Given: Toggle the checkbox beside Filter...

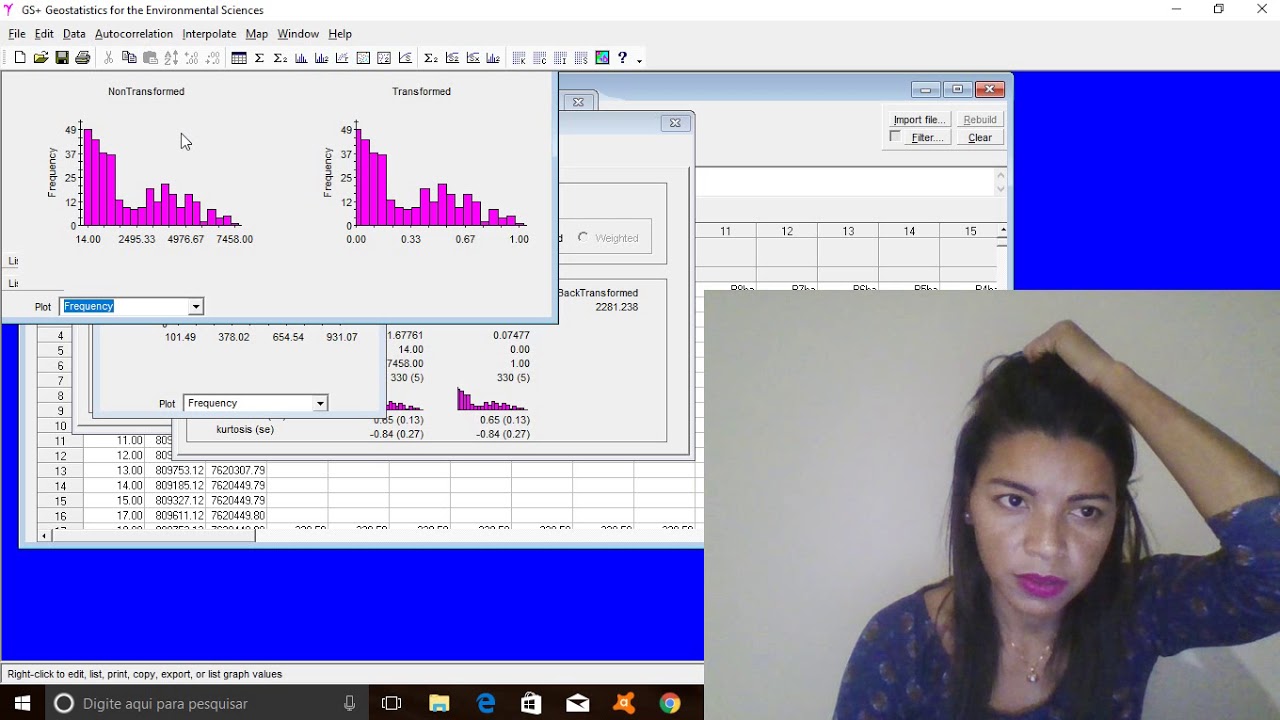Looking at the screenshot, I should tap(895, 137).
